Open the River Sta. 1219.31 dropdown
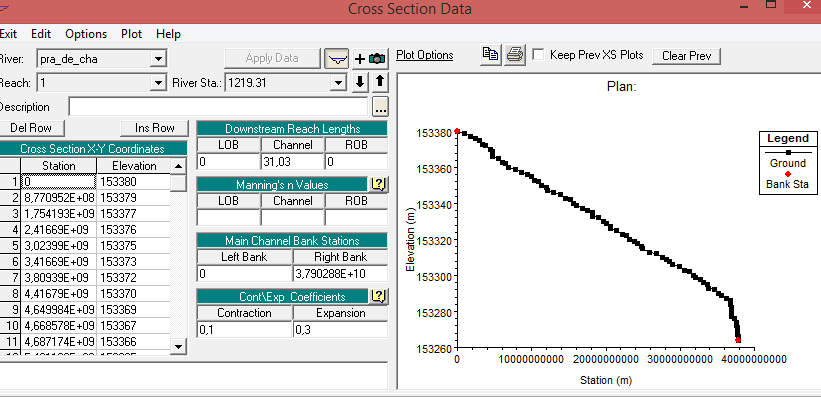This screenshot has height=397, width=821. (x=339, y=83)
